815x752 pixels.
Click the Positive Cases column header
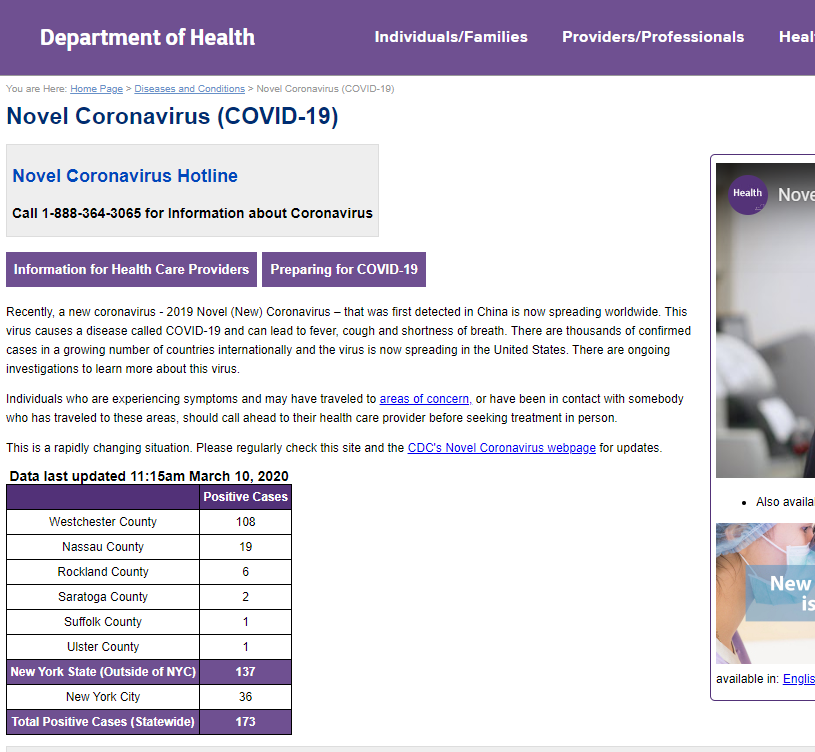[x=245, y=497]
